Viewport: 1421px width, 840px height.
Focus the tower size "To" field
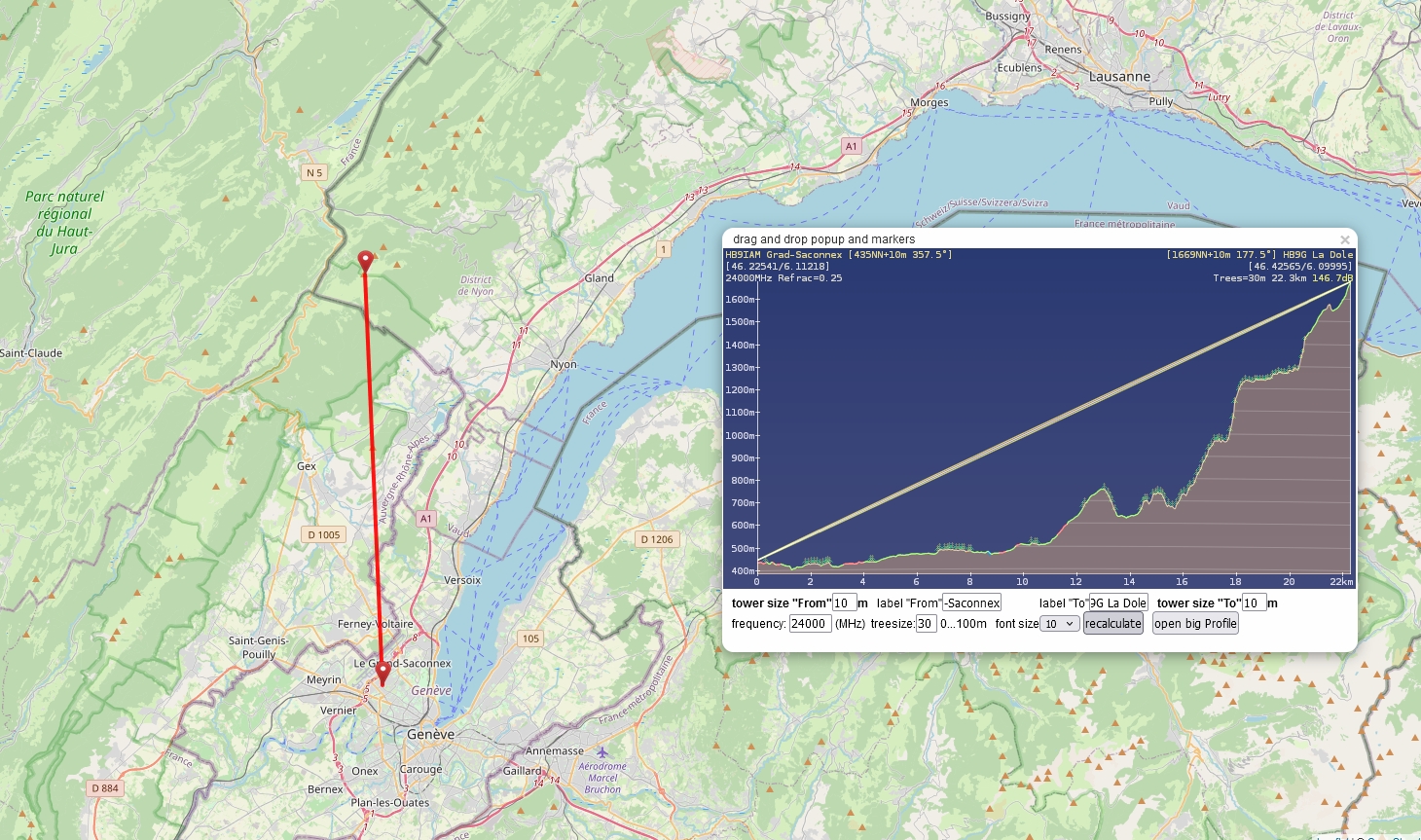pyautogui.click(x=1254, y=603)
